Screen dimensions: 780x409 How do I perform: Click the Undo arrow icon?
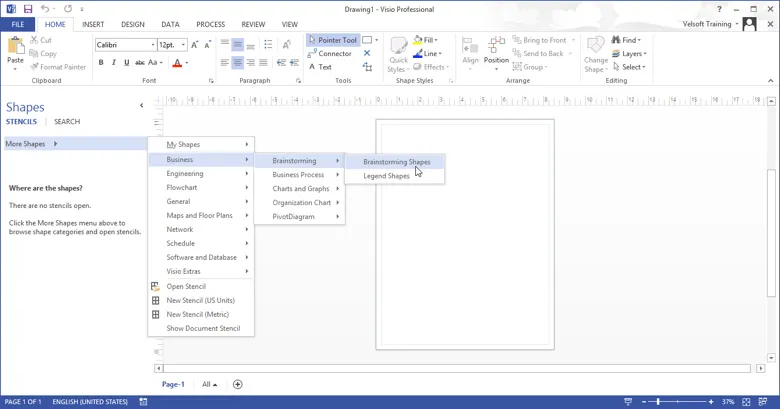point(45,9)
